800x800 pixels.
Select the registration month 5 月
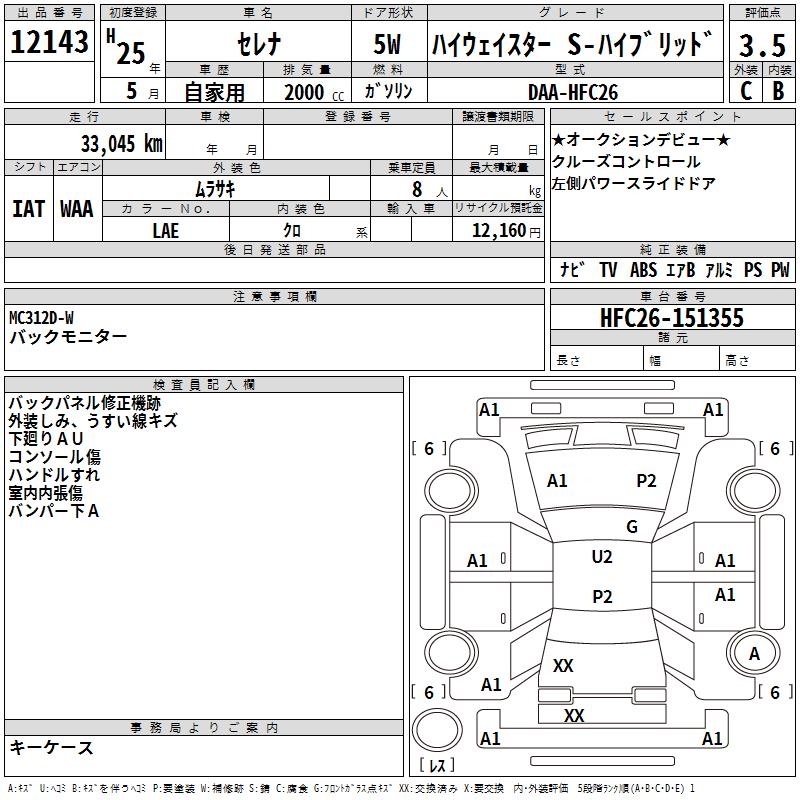click(x=142, y=91)
